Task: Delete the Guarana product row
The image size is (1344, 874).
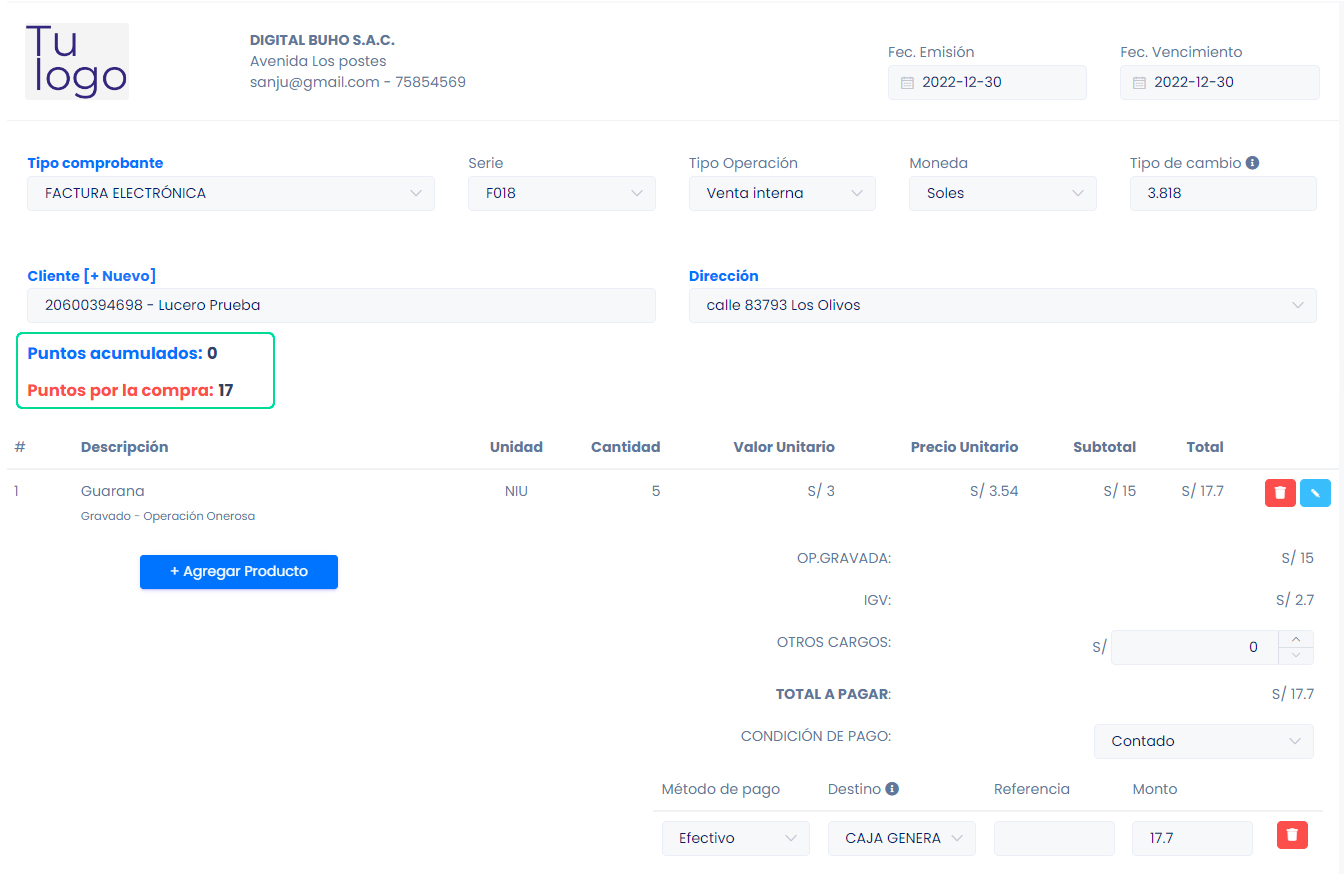Action: pyautogui.click(x=1280, y=493)
